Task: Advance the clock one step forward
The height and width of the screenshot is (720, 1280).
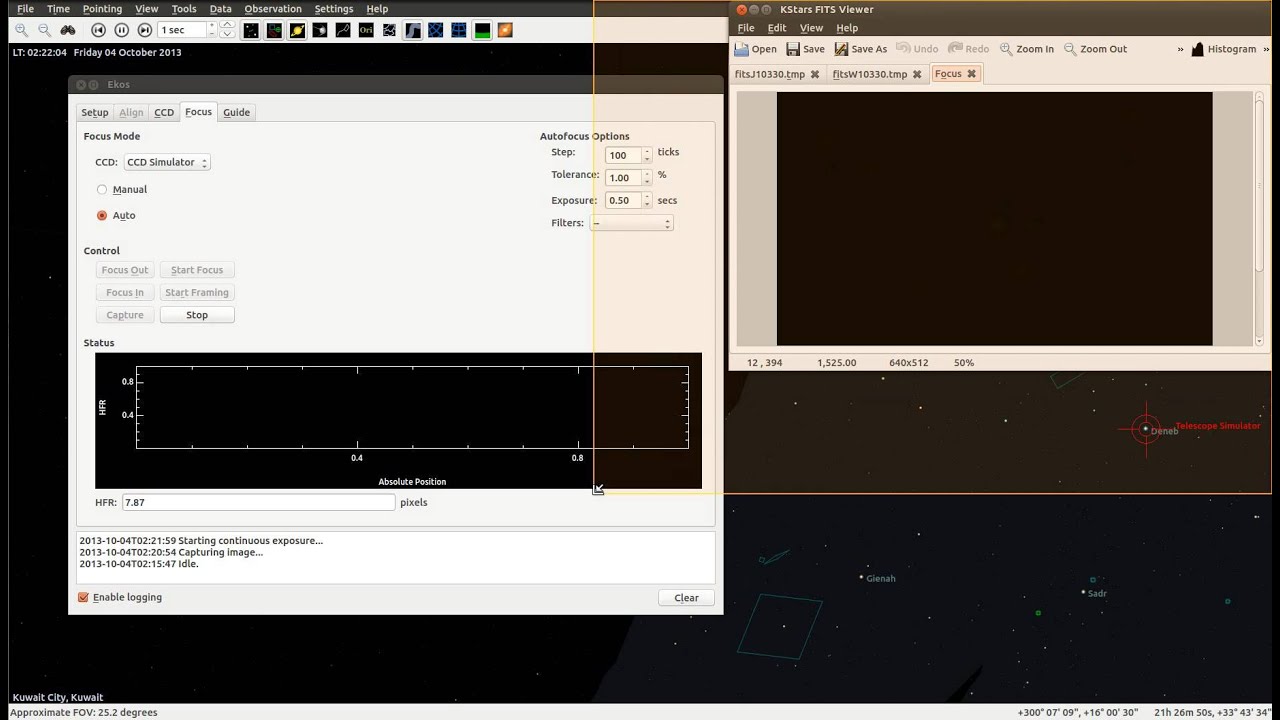Action: [x=145, y=30]
